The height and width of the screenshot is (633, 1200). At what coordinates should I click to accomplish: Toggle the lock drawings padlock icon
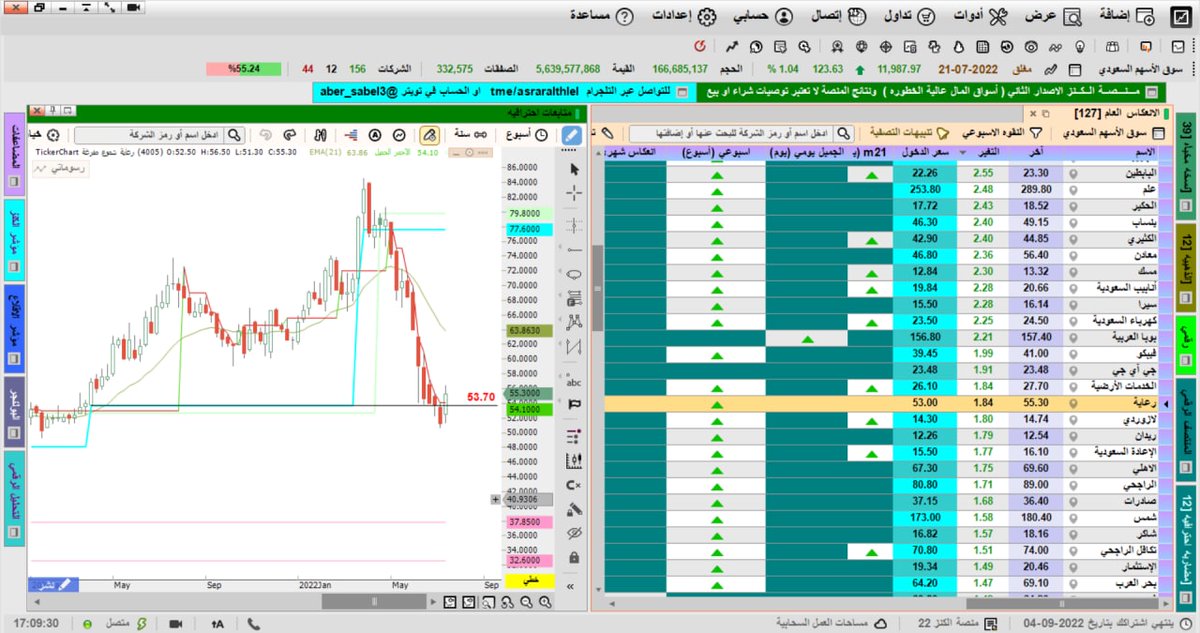[574, 557]
